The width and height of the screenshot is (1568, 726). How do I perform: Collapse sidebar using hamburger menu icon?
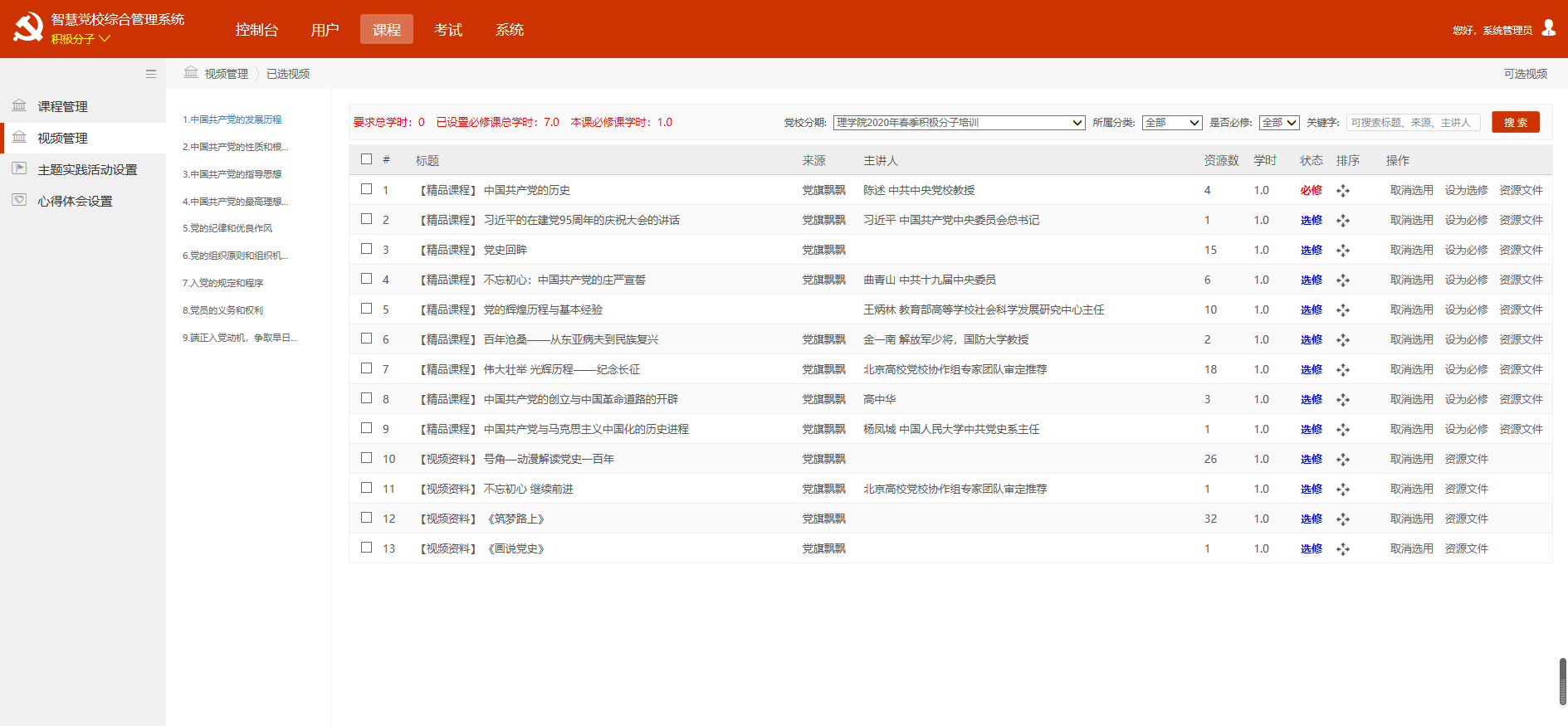coord(150,74)
